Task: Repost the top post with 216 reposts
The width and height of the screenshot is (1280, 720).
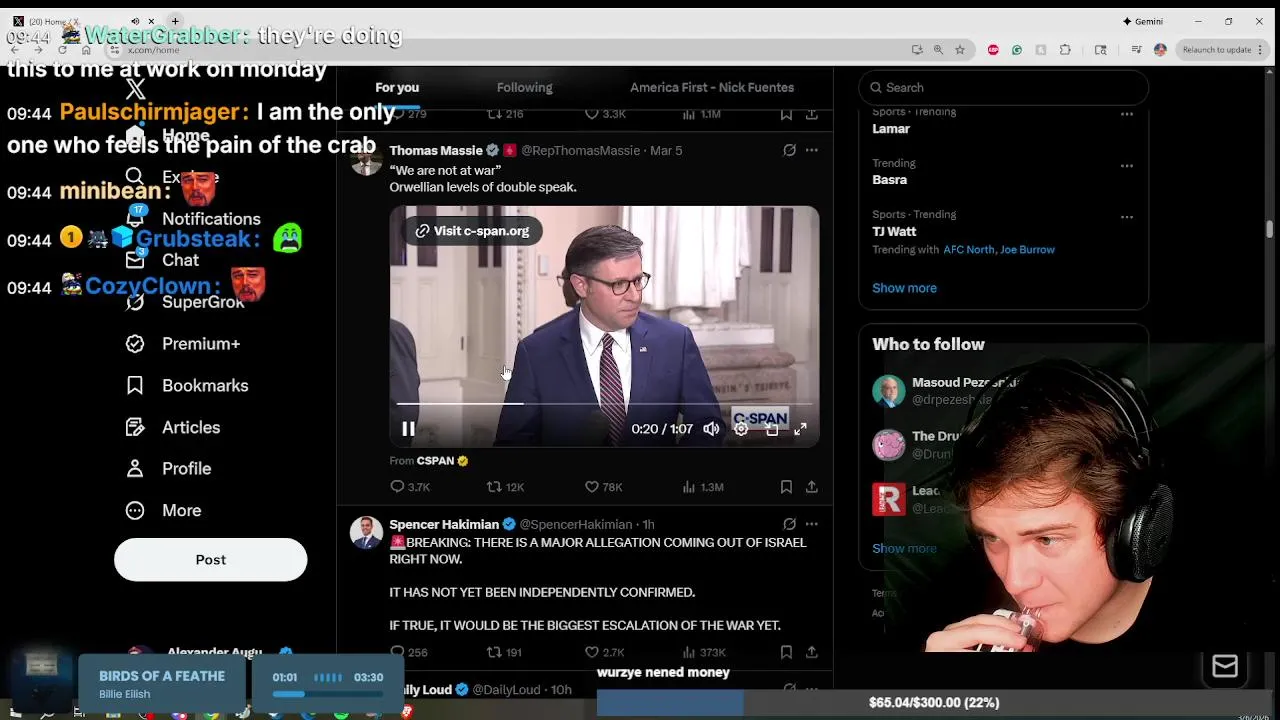Action: [x=505, y=114]
